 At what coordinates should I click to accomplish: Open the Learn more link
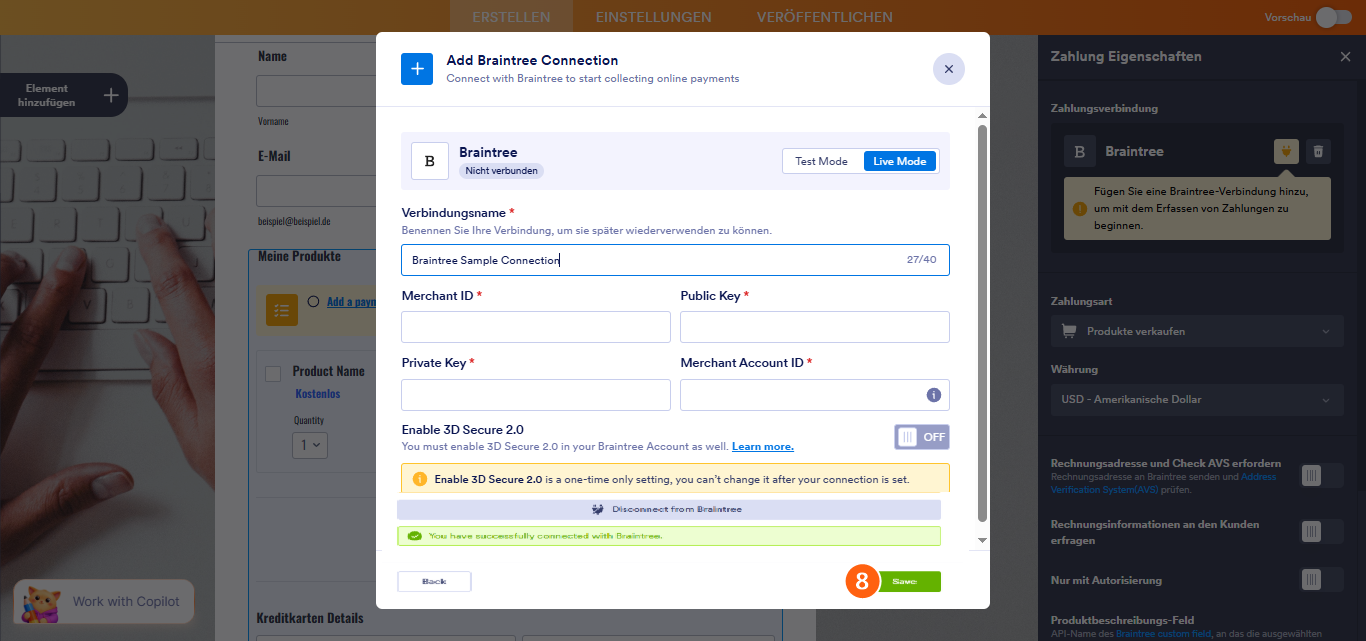point(763,447)
